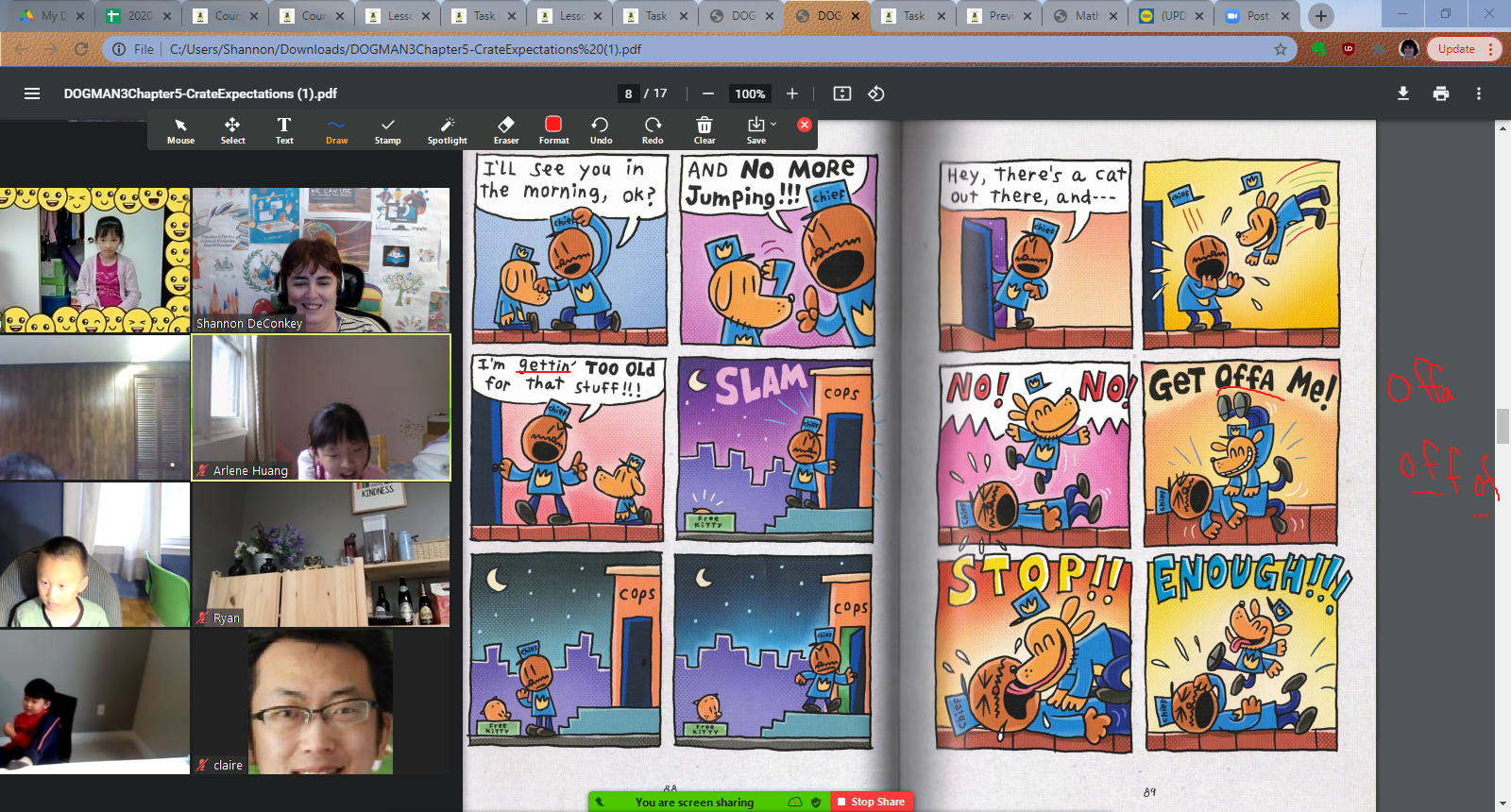Select Arlene Huang's video tile

click(321, 408)
